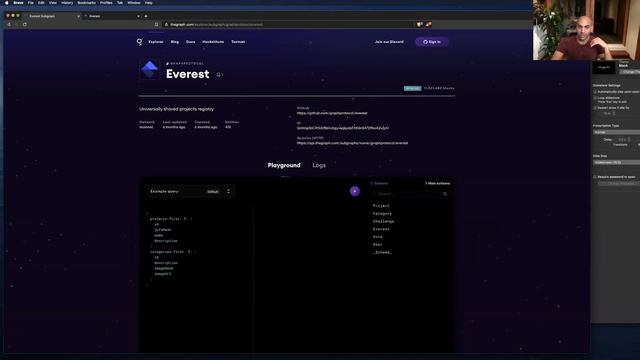The image size is (640, 360).
Task: Click the Queries HTTP endpoint URL
Action: click(352, 143)
